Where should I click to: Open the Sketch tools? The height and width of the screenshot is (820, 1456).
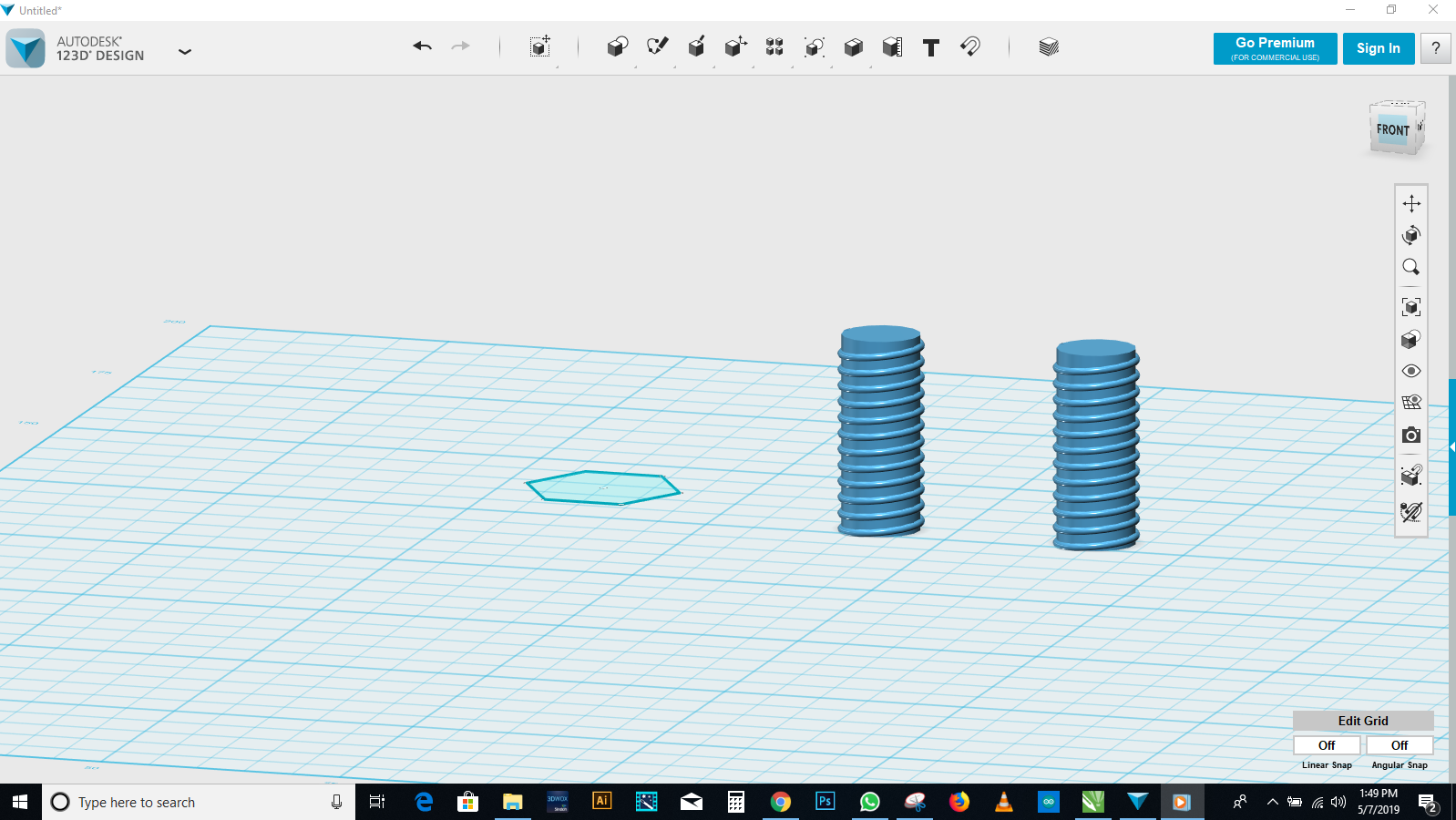(657, 46)
